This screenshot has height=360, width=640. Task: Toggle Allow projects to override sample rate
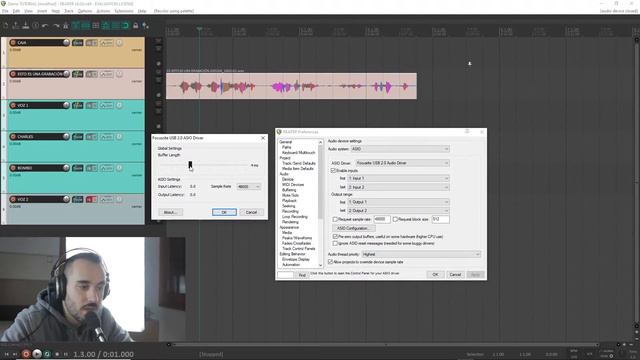click(x=331, y=262)
